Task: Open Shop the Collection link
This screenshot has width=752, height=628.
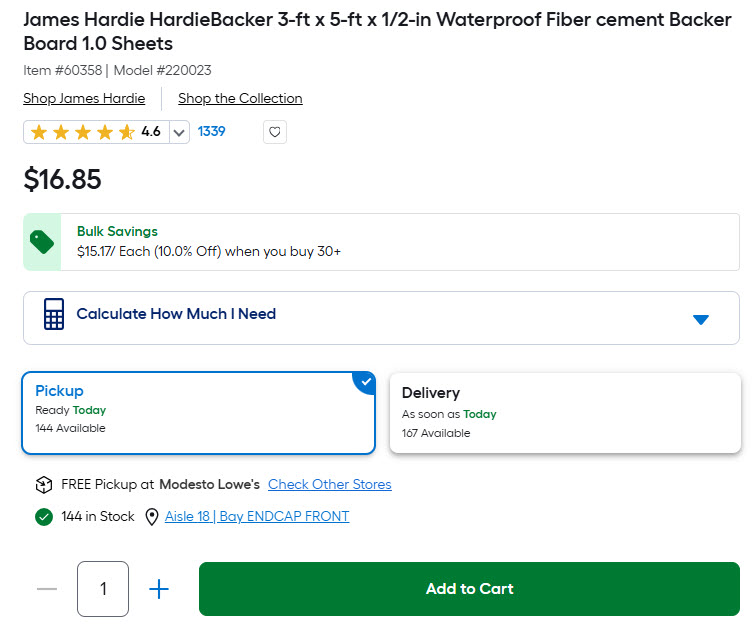Action: pos(240,98)
